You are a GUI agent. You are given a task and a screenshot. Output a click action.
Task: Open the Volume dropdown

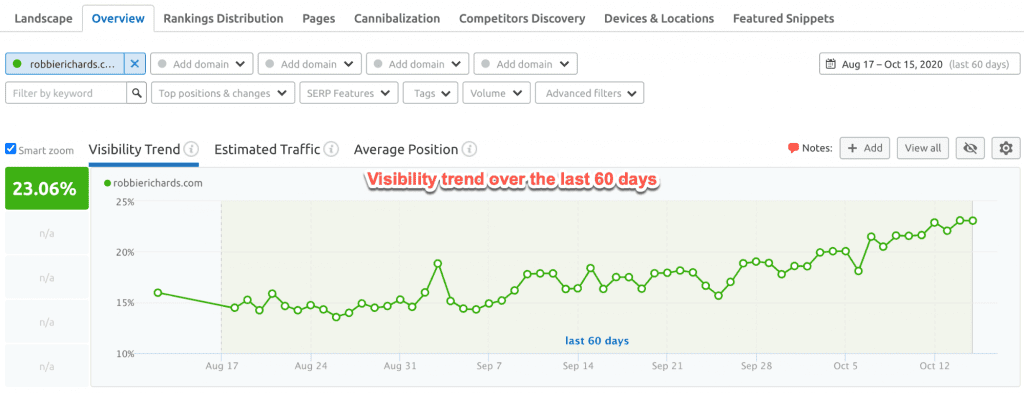496,93
